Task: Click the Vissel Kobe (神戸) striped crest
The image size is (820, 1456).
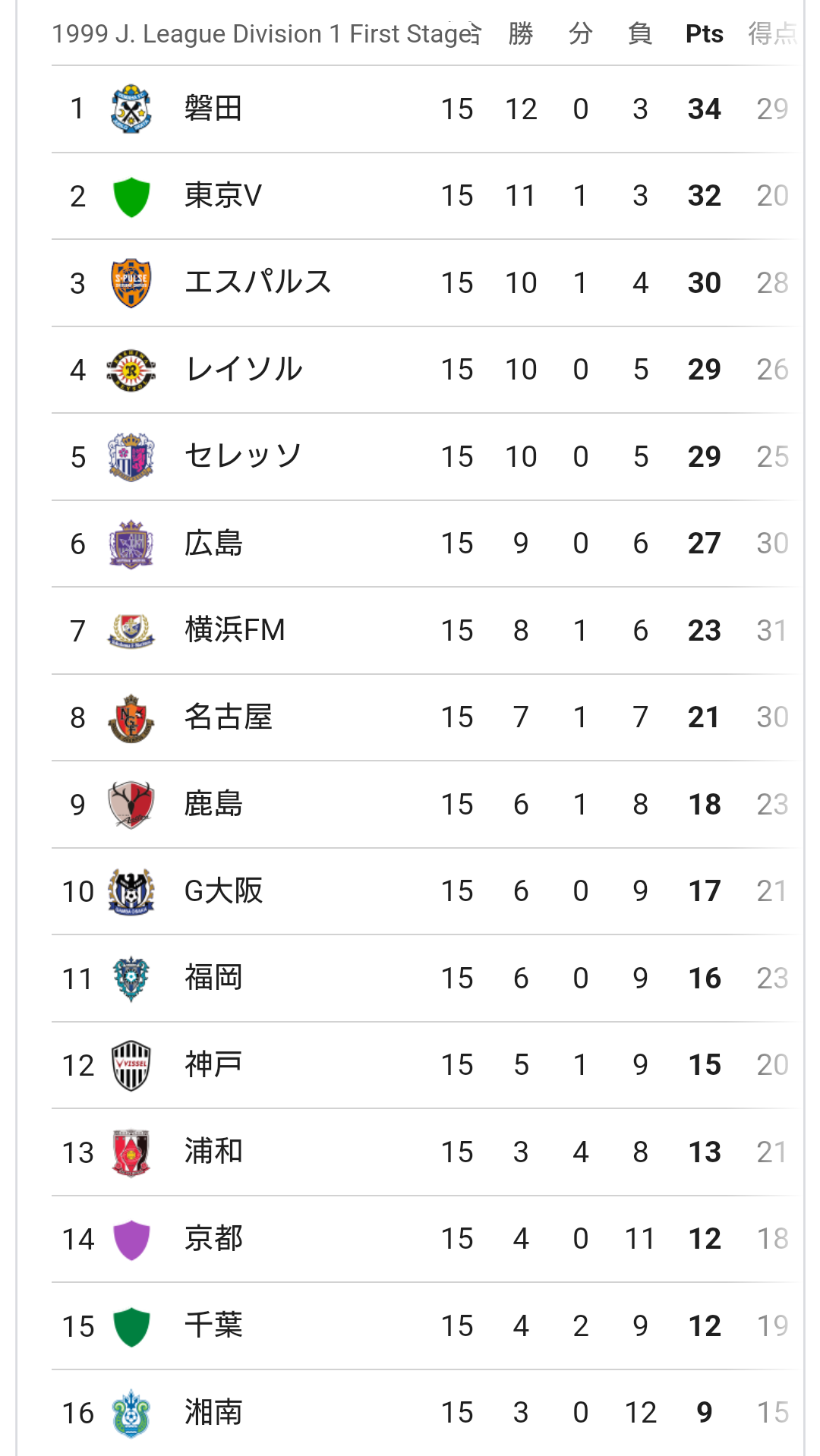Action: pyautogui.click(x=131, y=1066)
